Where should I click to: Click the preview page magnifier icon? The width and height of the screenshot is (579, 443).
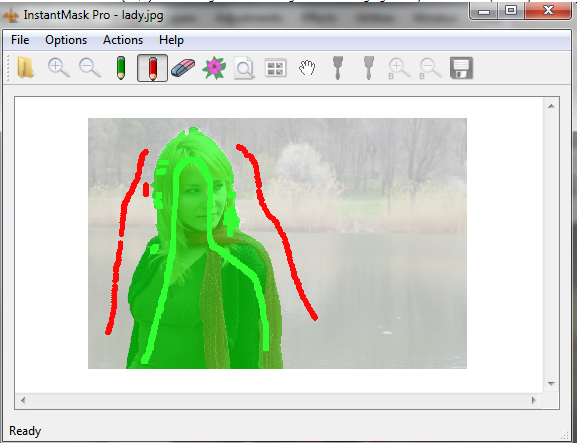click(244, 68)
